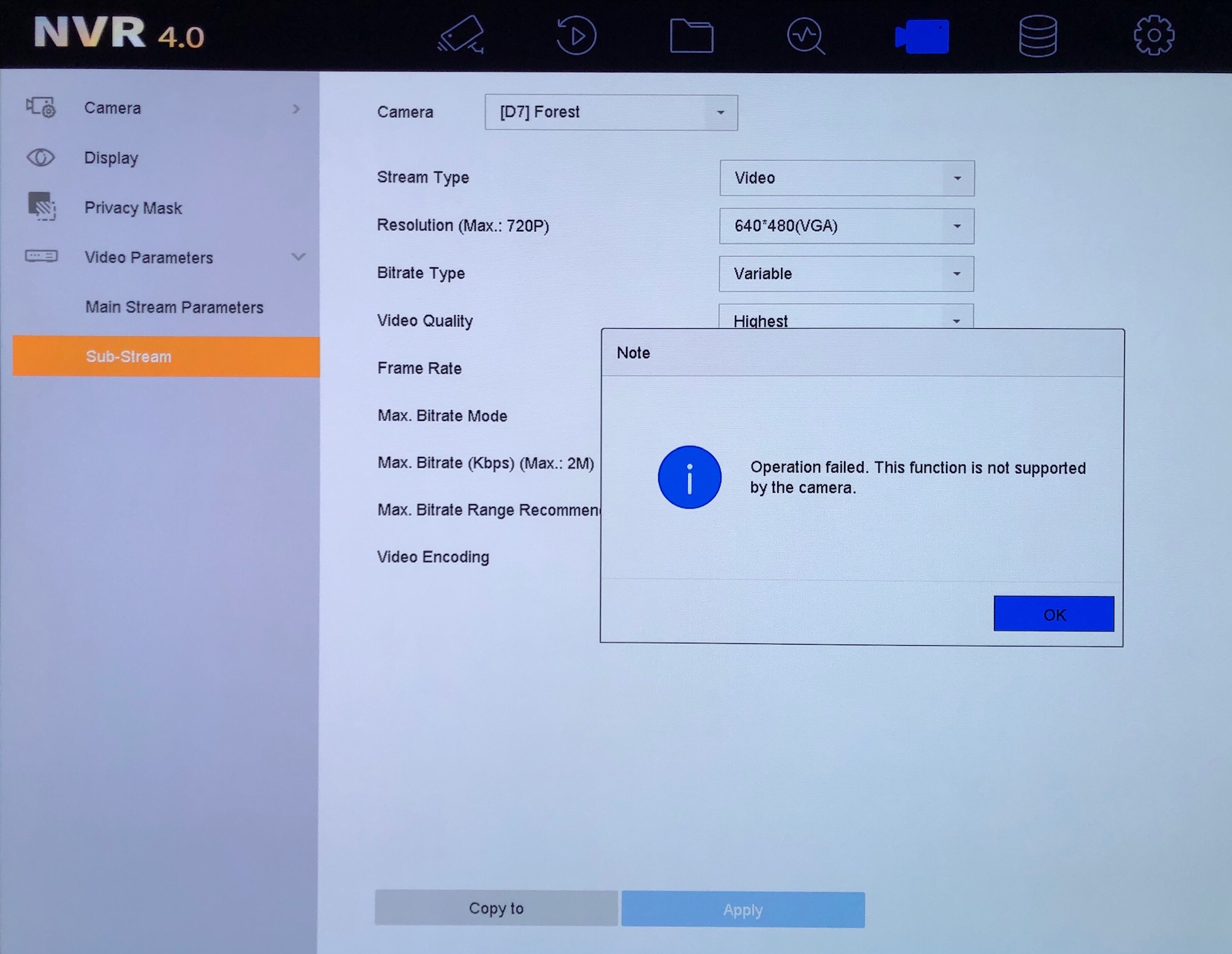This screenshot has height=954, width=1232.
Task: Open Storage database icon in top bar
Action: click(1037, 36)
